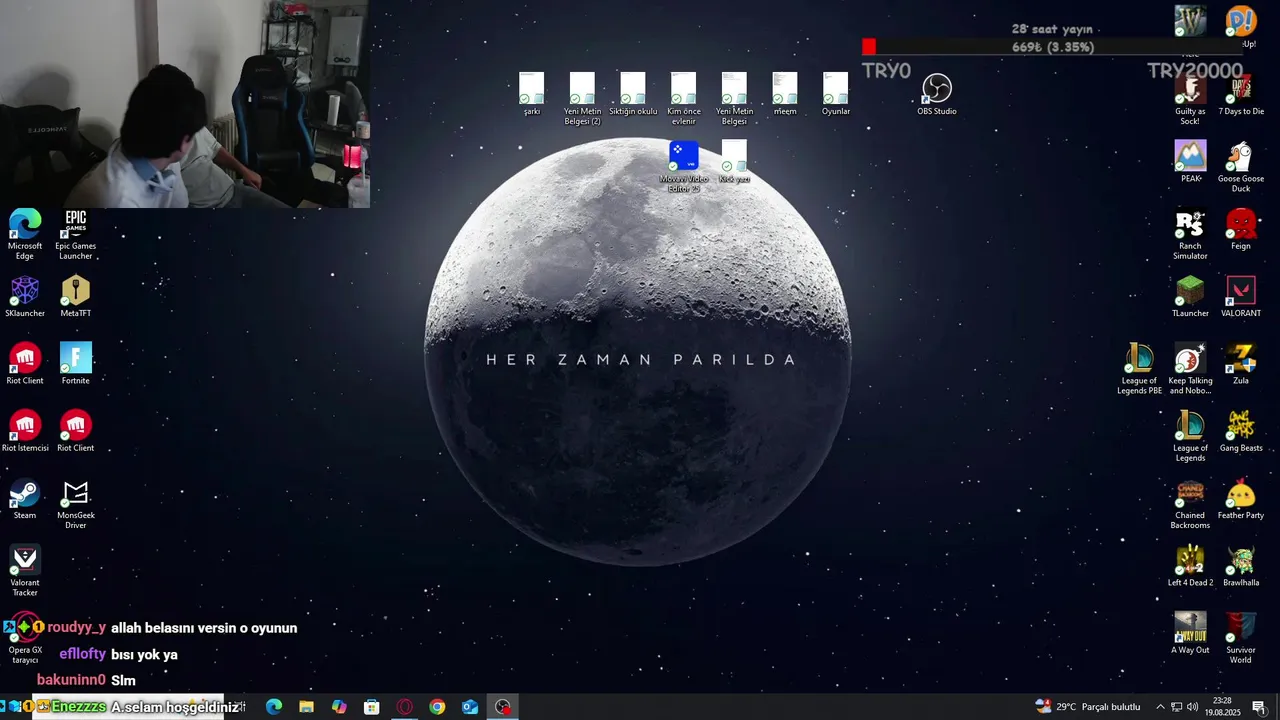Select the Survivor World icon
1280x720 pixels.
coord(1241,639)
